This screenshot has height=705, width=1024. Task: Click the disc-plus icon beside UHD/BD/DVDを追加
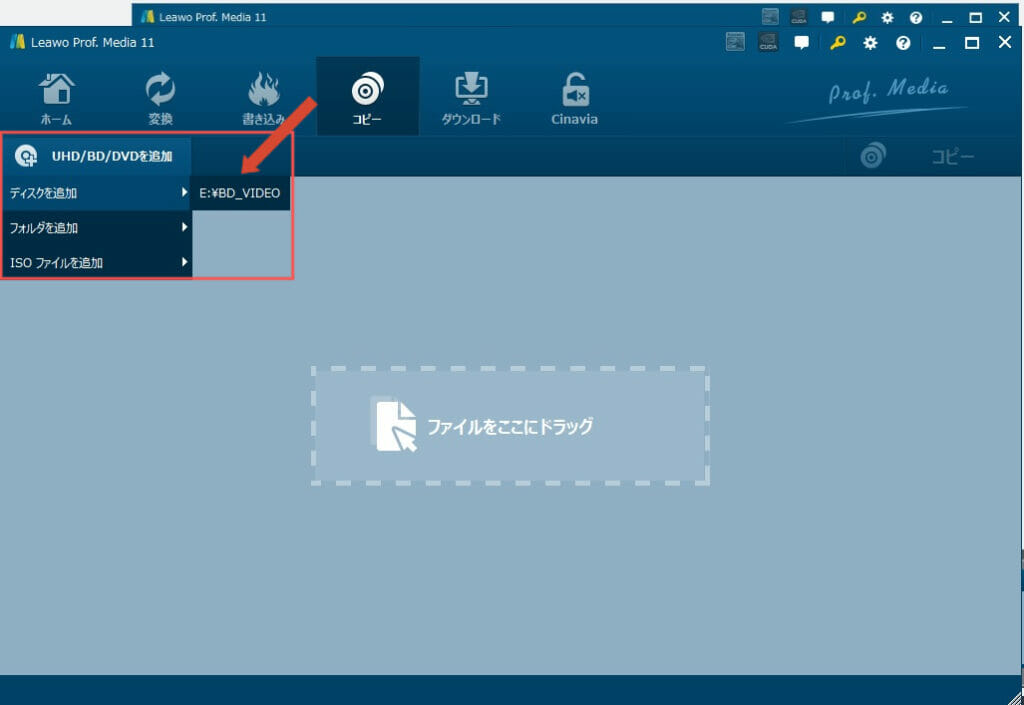click(25, 156)
